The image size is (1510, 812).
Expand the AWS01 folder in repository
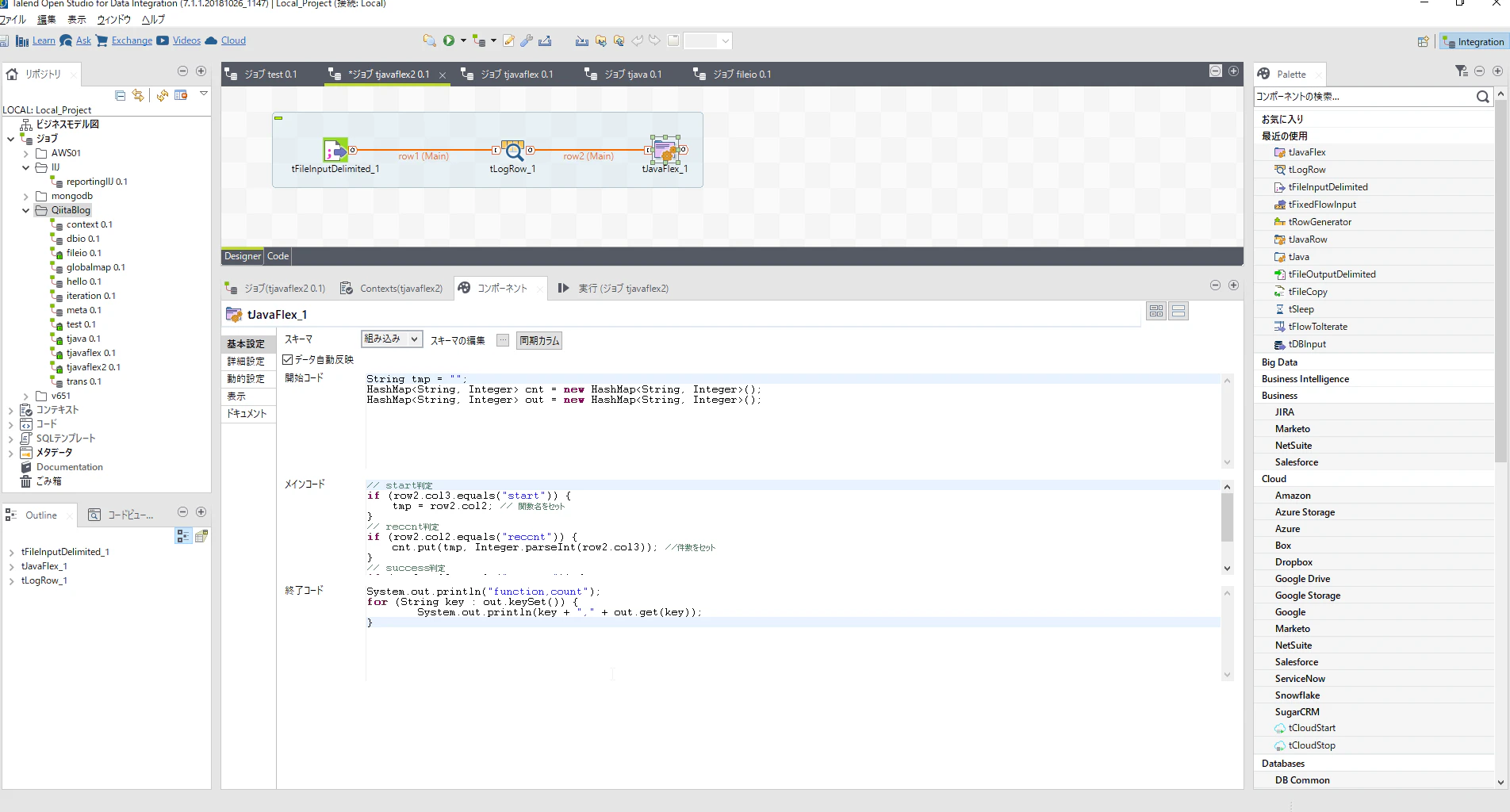(x=25, y=153)
